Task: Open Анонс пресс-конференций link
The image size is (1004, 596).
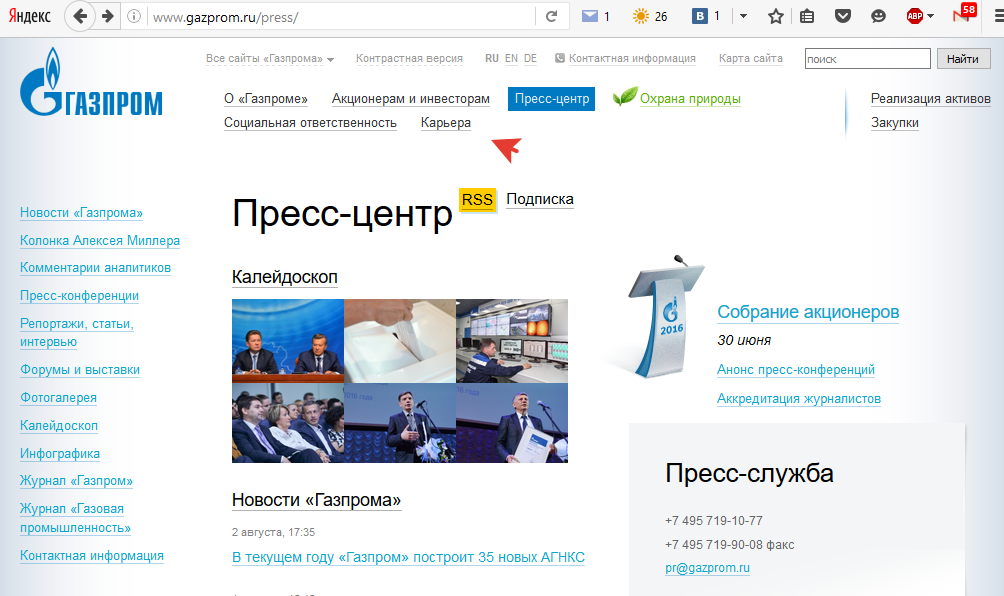Action: pyautogui.click(x=796, y=369)
